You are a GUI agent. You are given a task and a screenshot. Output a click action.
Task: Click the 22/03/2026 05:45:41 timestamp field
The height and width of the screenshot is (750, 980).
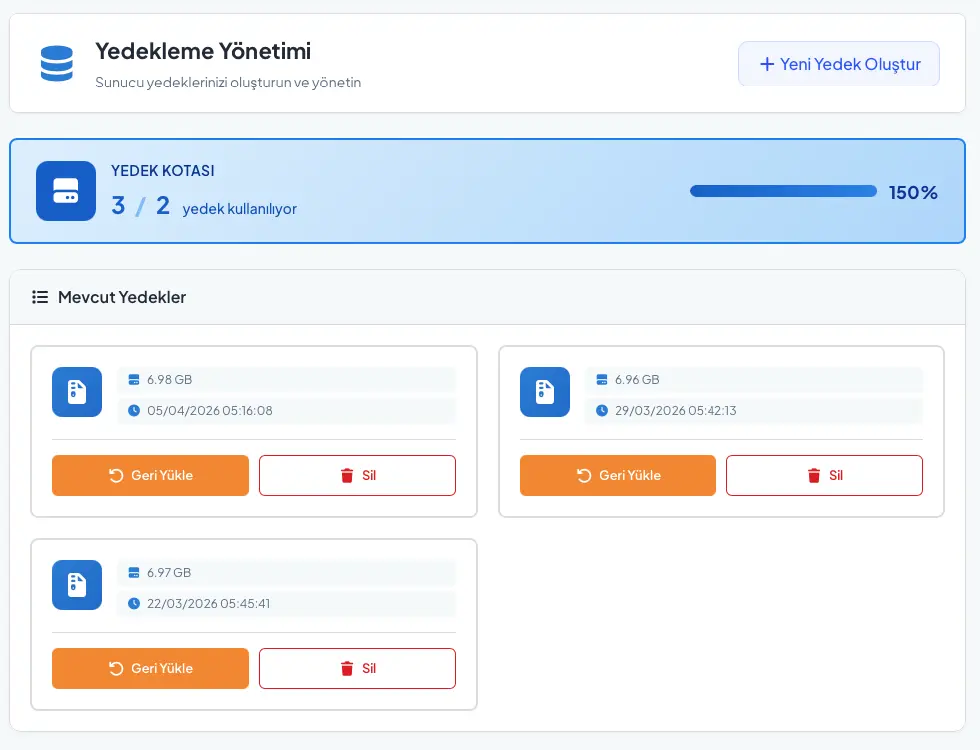click(x=208, y=603)
